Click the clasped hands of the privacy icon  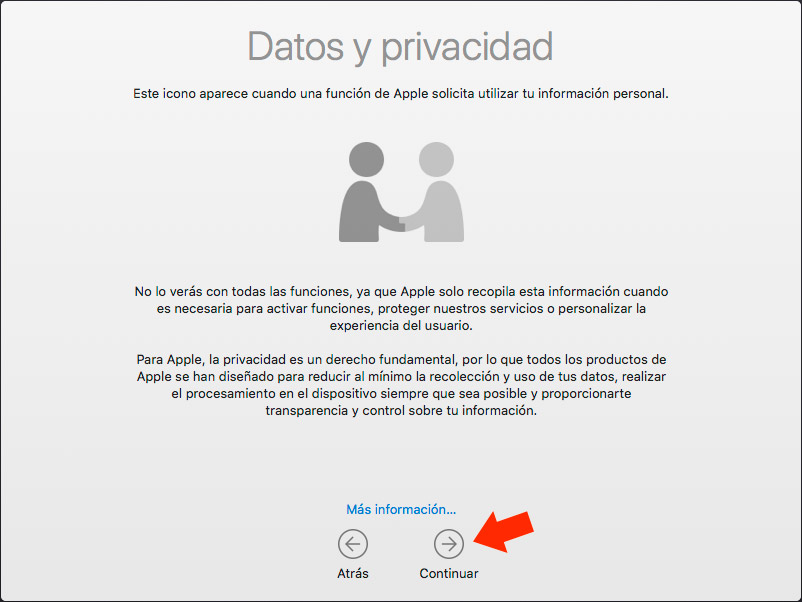[x=402, y=221]
